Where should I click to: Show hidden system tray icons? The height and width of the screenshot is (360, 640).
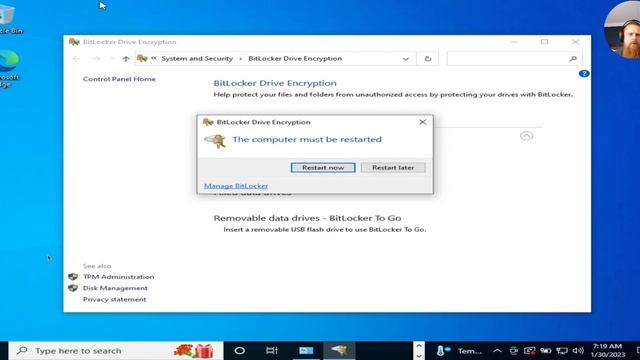[497, 351]
